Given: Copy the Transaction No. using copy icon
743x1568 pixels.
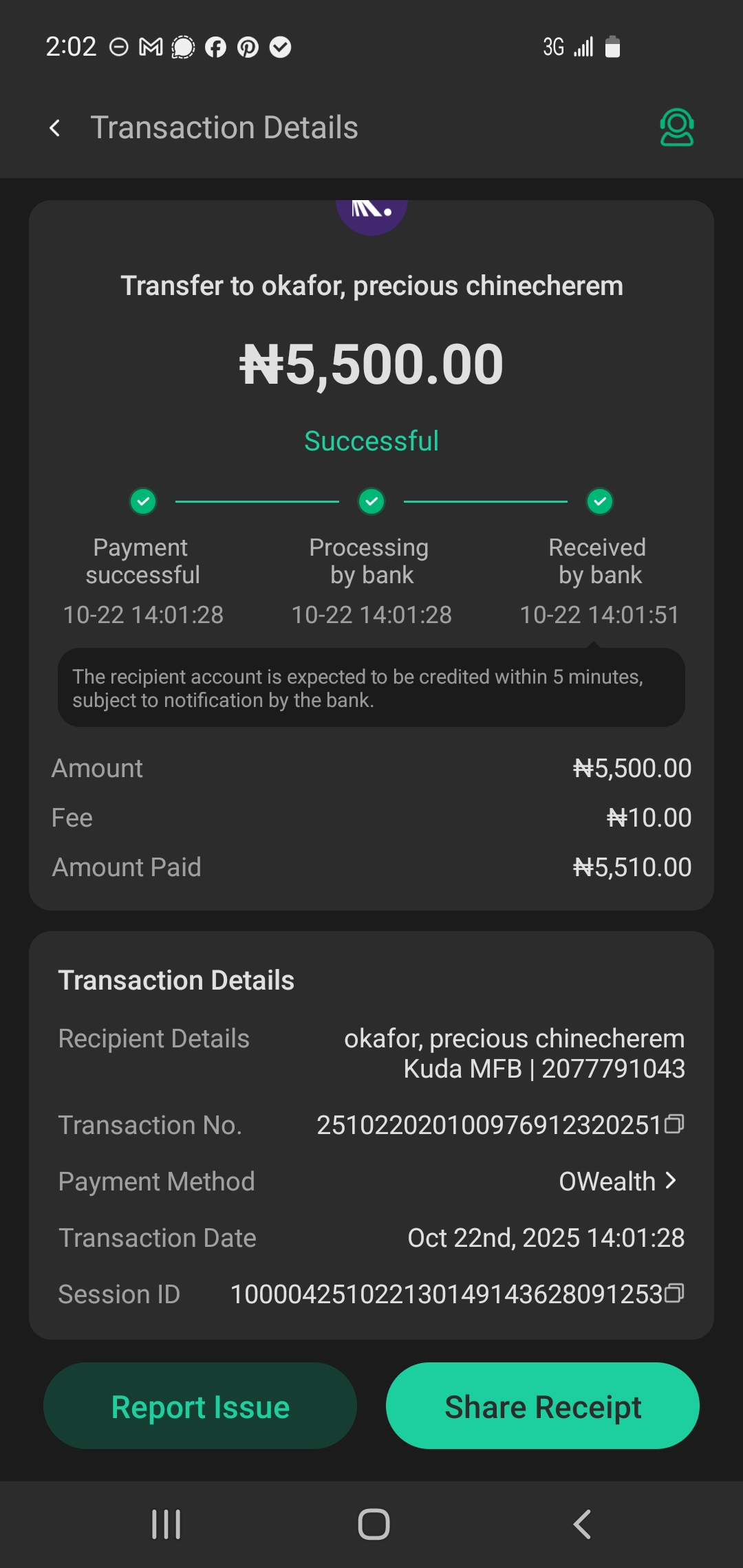Looking at the screenshot, I should coord(674,1124).
